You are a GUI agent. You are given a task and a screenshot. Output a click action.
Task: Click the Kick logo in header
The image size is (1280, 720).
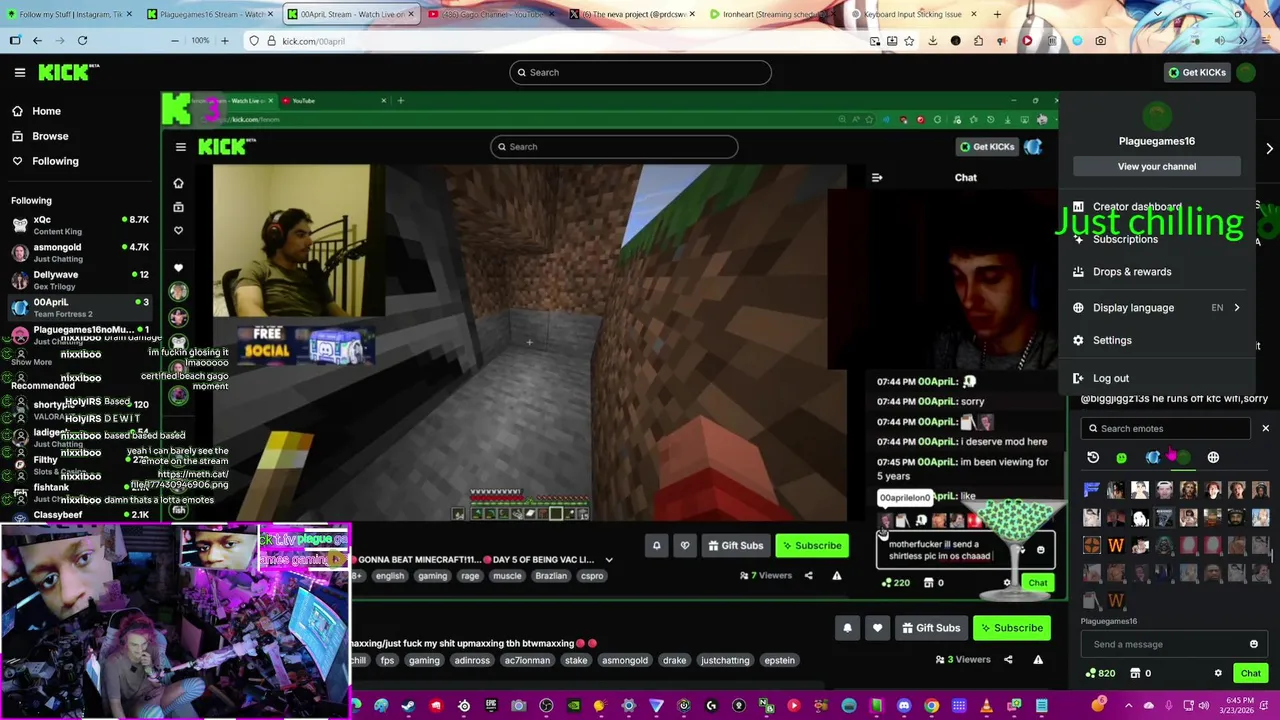point(68,72)
